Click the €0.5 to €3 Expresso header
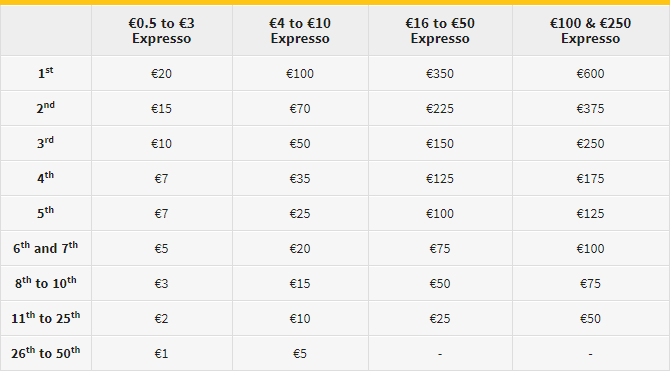672x374 pixels. [x=162, y=30]
